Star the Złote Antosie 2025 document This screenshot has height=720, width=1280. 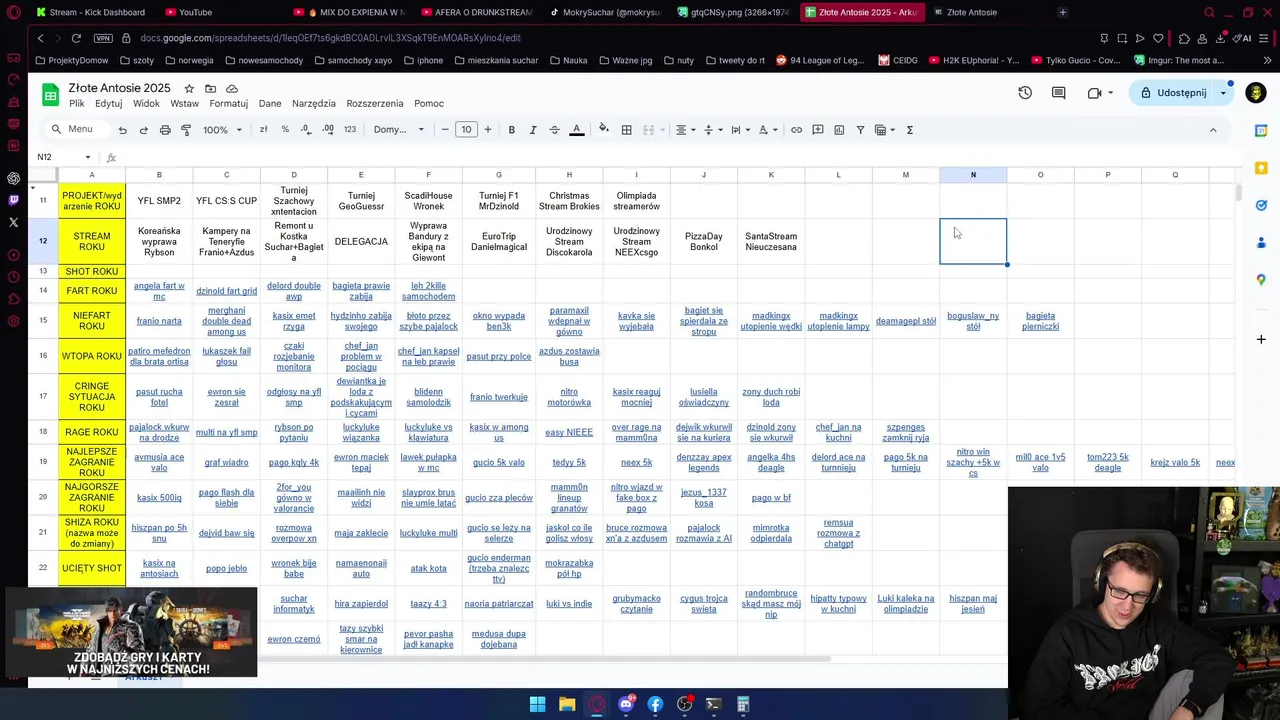189,88
